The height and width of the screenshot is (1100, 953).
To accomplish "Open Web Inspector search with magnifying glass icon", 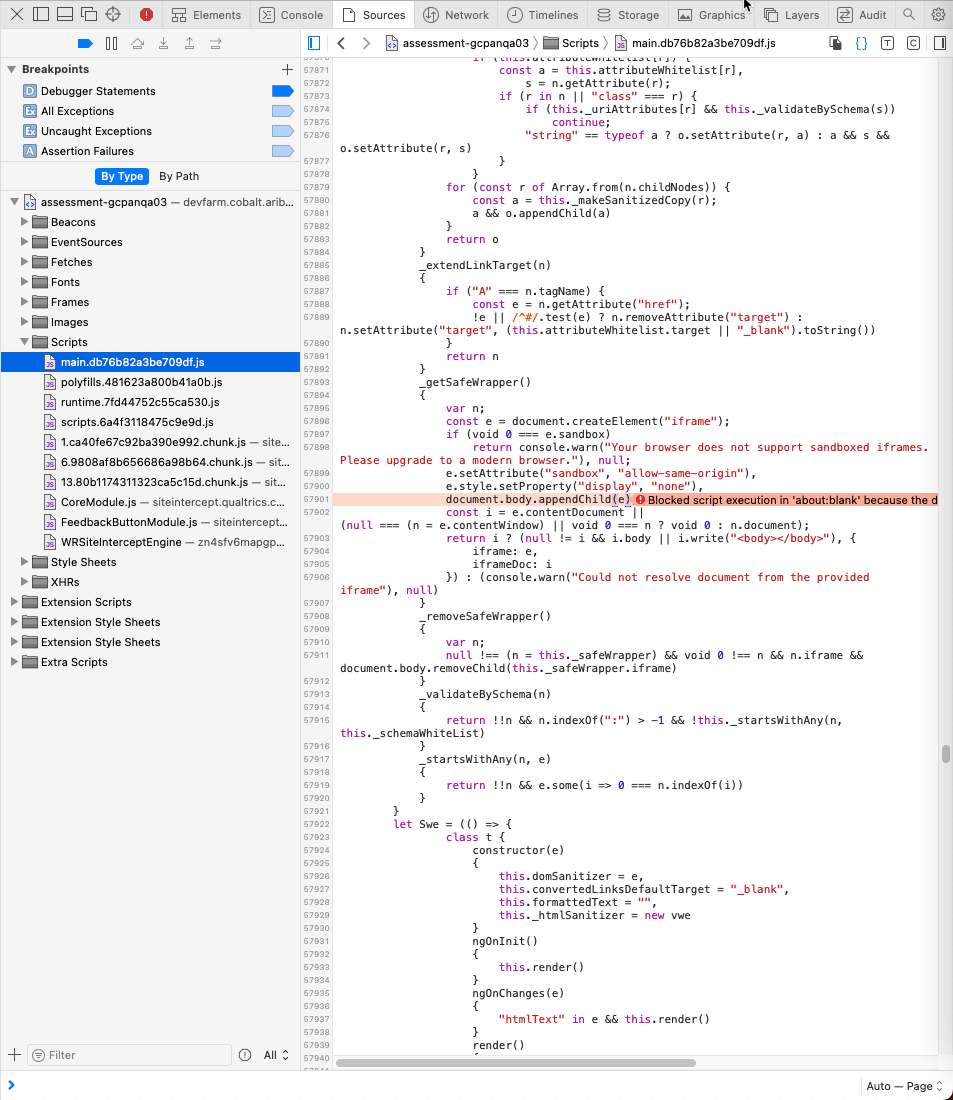I will click(908, 15).
